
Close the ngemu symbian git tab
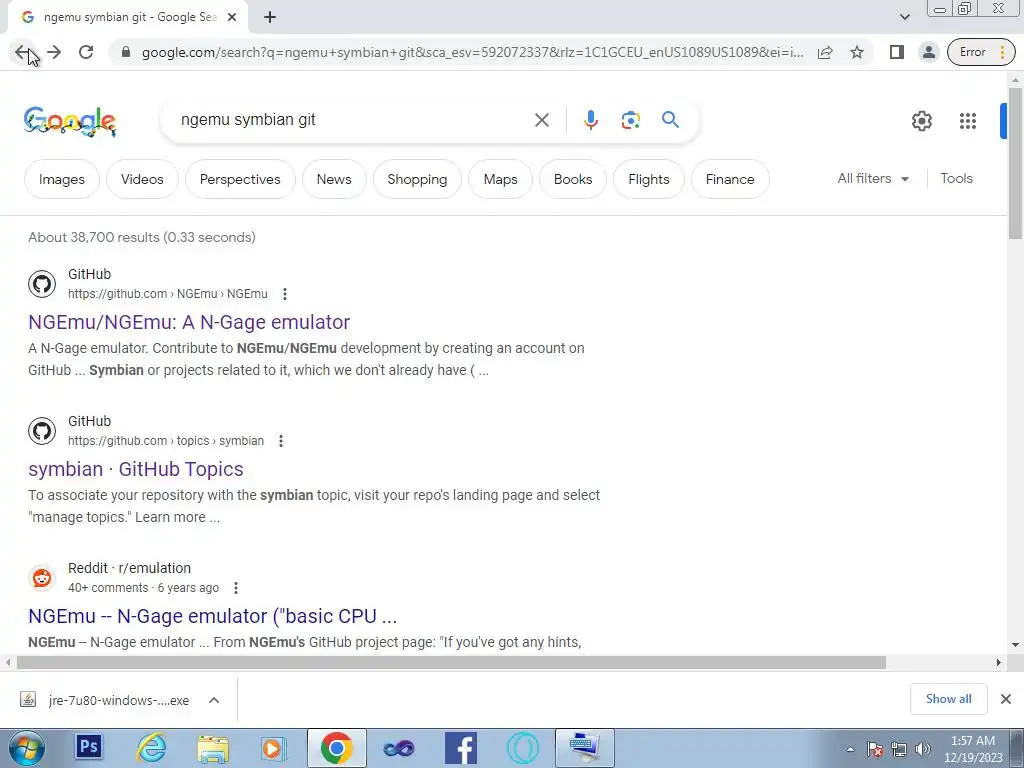point(232,17)
